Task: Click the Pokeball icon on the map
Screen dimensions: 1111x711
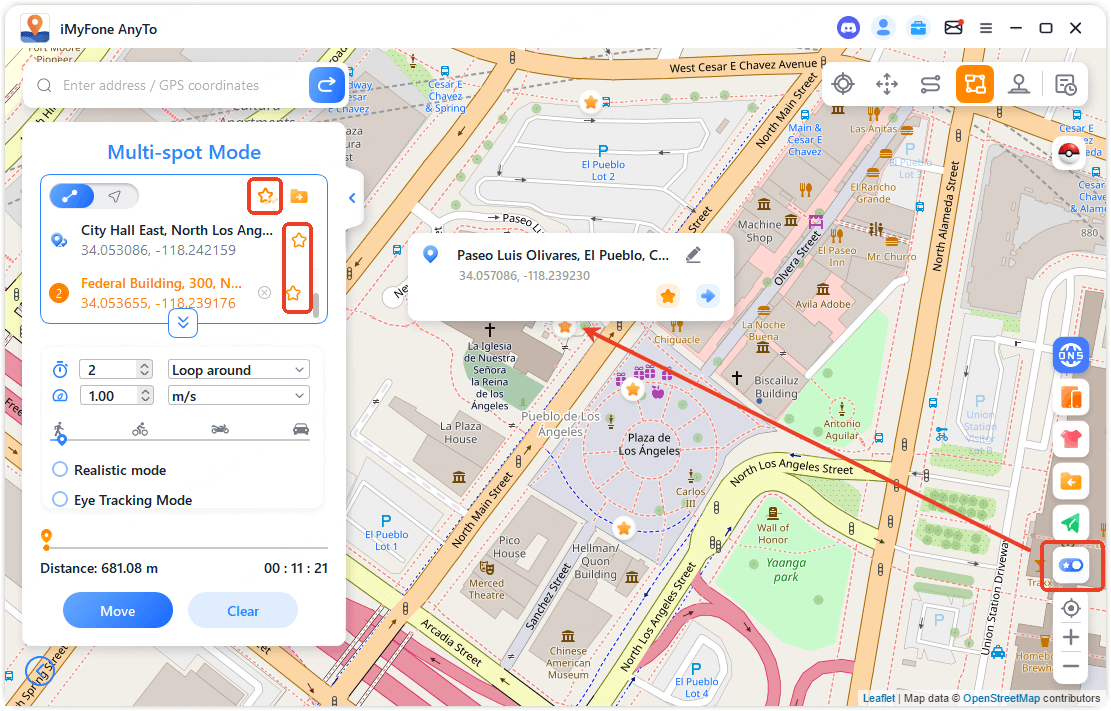Action: click(1070, 153)
